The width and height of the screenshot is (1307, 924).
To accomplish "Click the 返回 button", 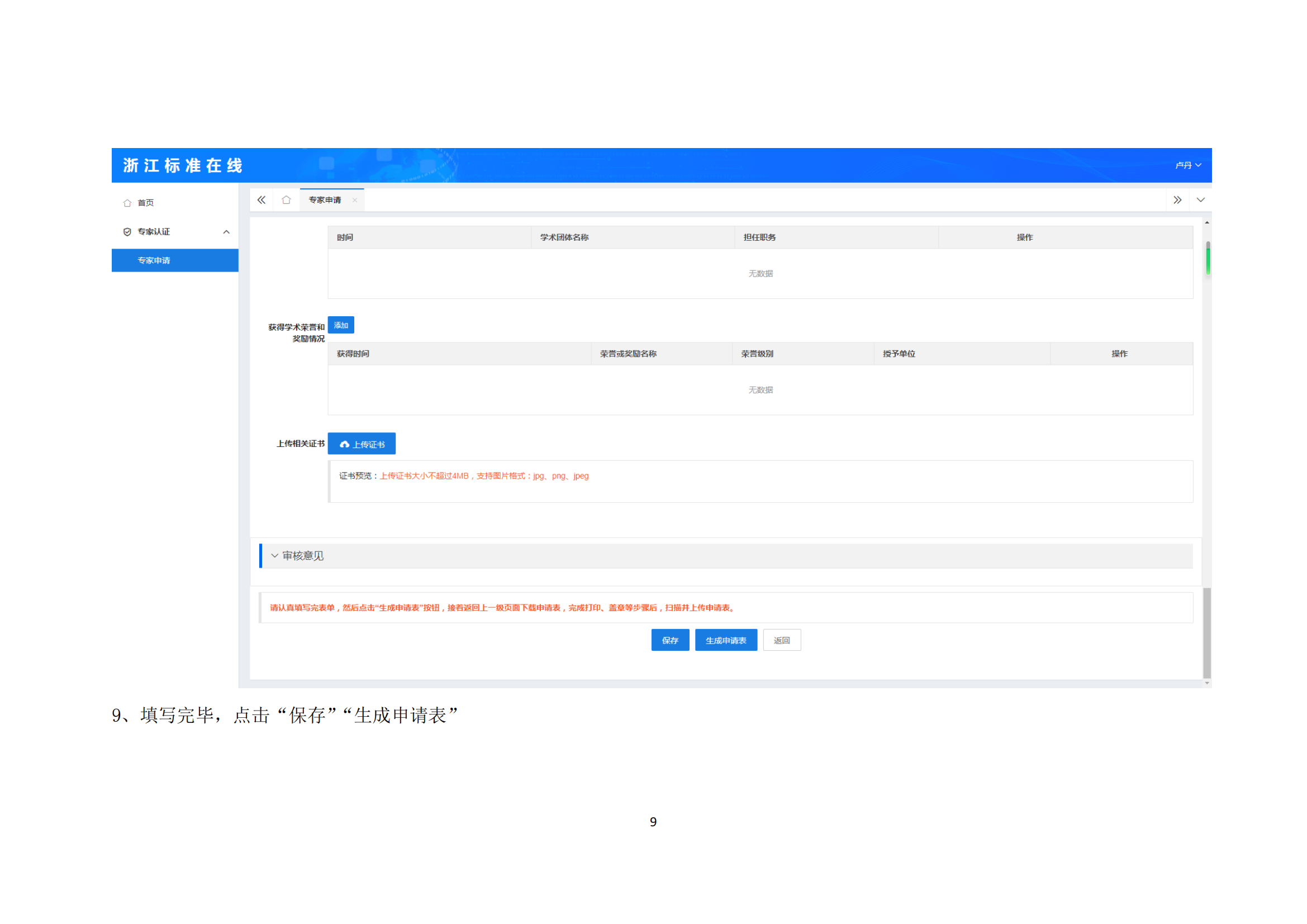I will click(x=782, y=640).
